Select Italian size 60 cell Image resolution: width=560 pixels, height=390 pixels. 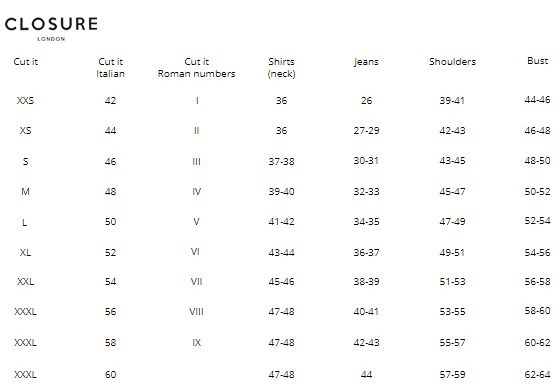[110, 375]
